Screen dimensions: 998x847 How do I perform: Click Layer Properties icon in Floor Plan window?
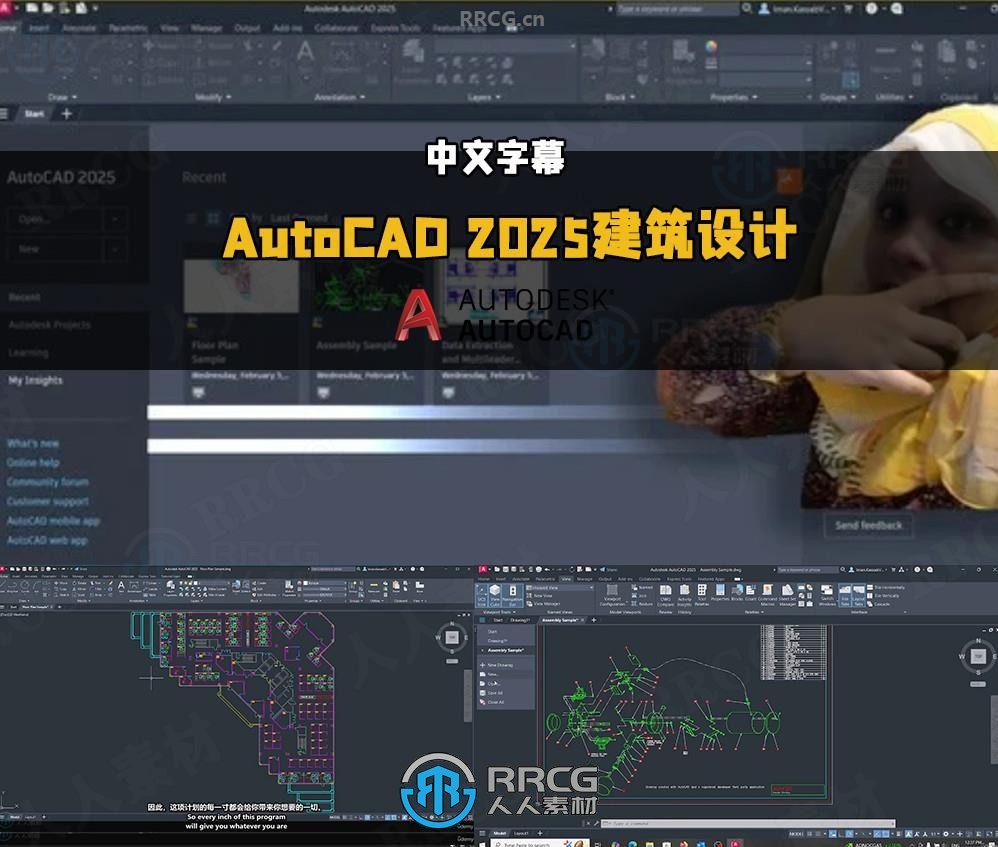pos(171,585)
